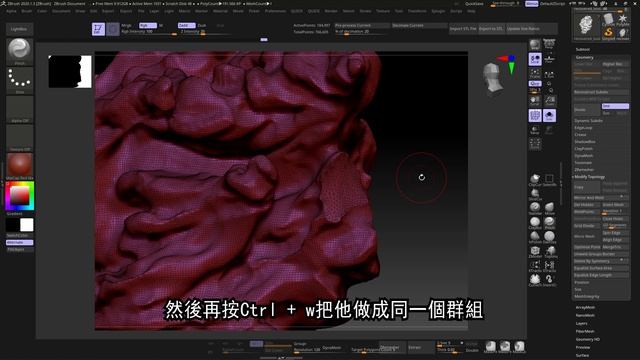The image size is (640, 360).
Task: Click the Divide button
Action: pos(587,109)
